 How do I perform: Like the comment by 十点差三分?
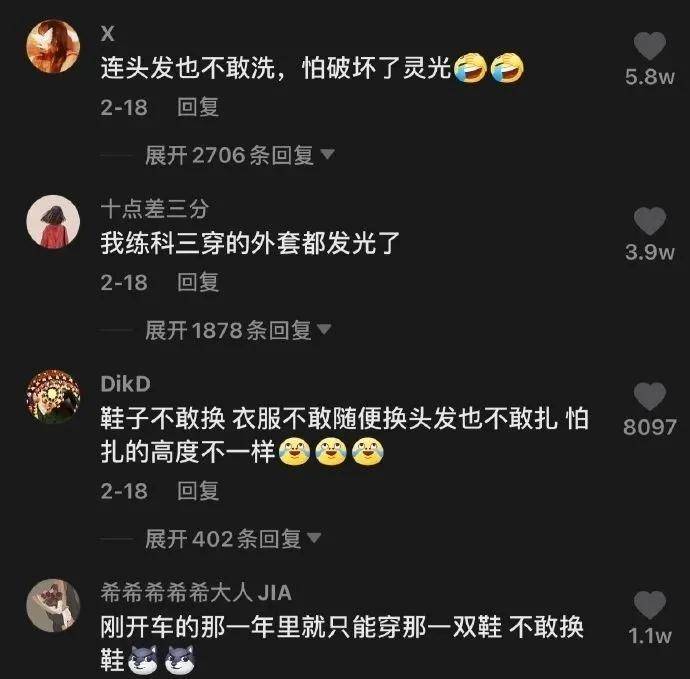[650, 221]
